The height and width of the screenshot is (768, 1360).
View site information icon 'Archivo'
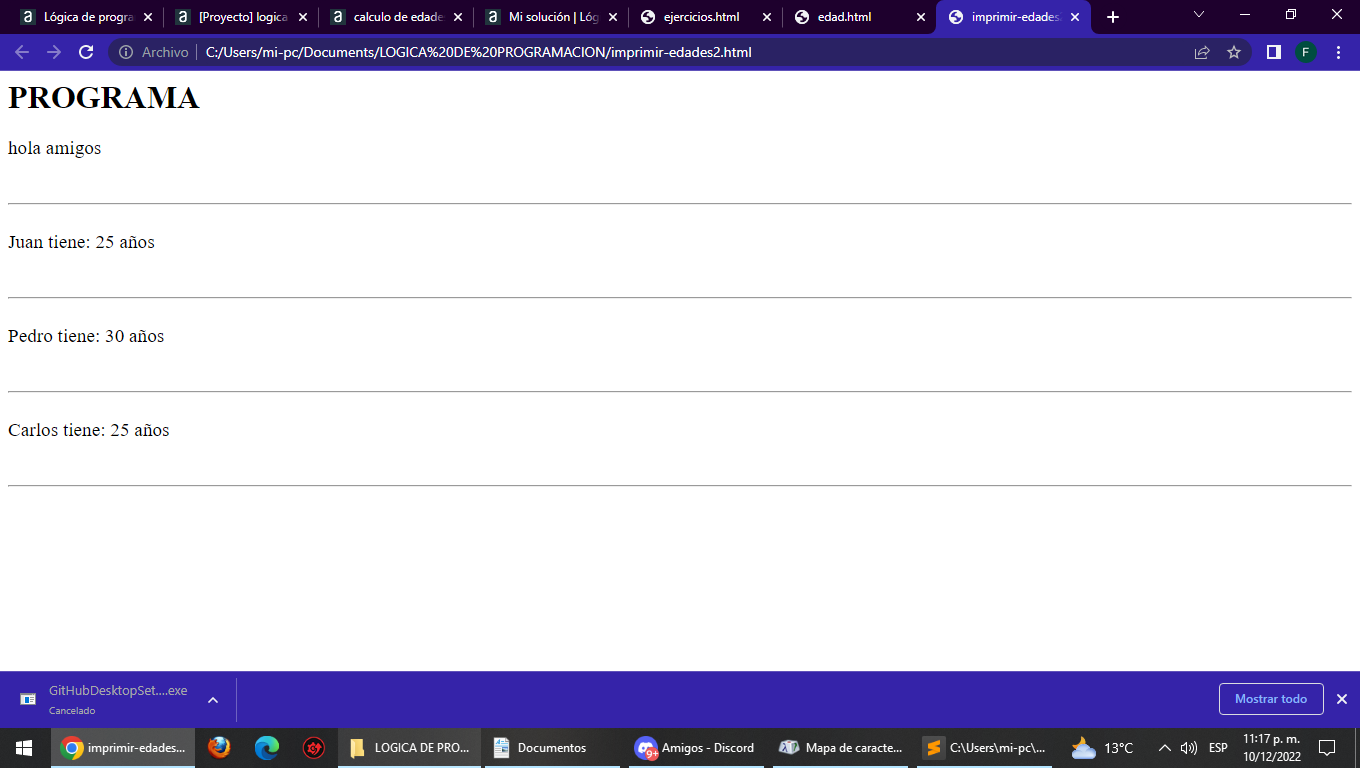pos(153,52)
